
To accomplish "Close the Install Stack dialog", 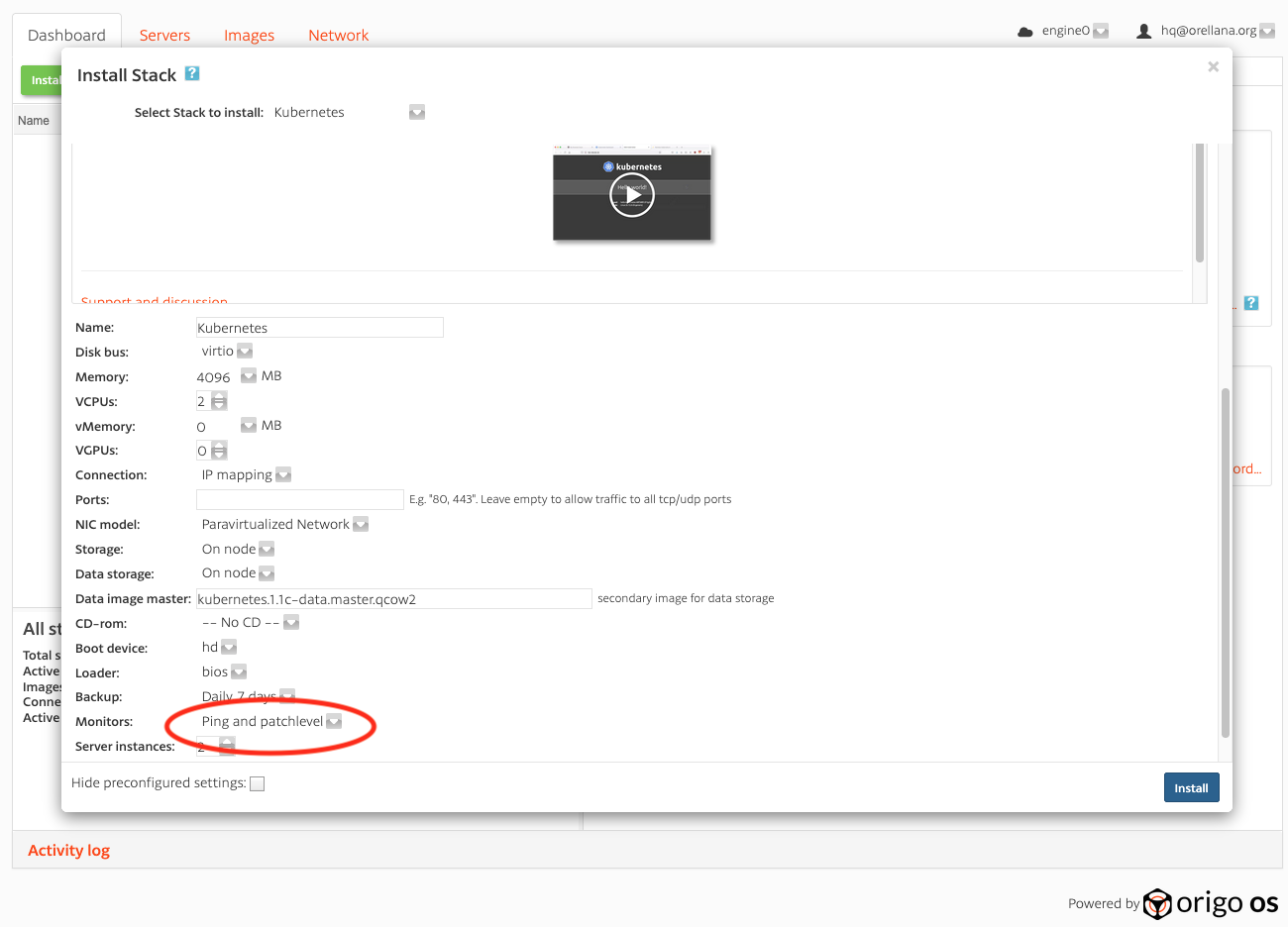I will (1213, 67).
